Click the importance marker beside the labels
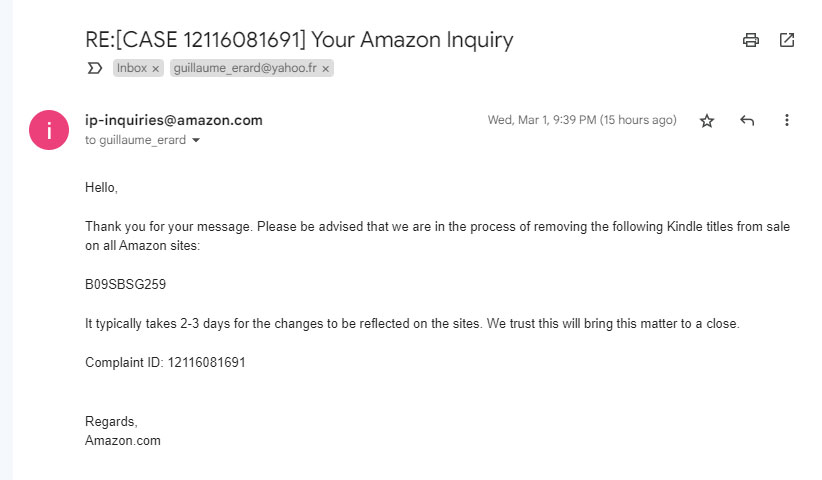 pos(95,68)
